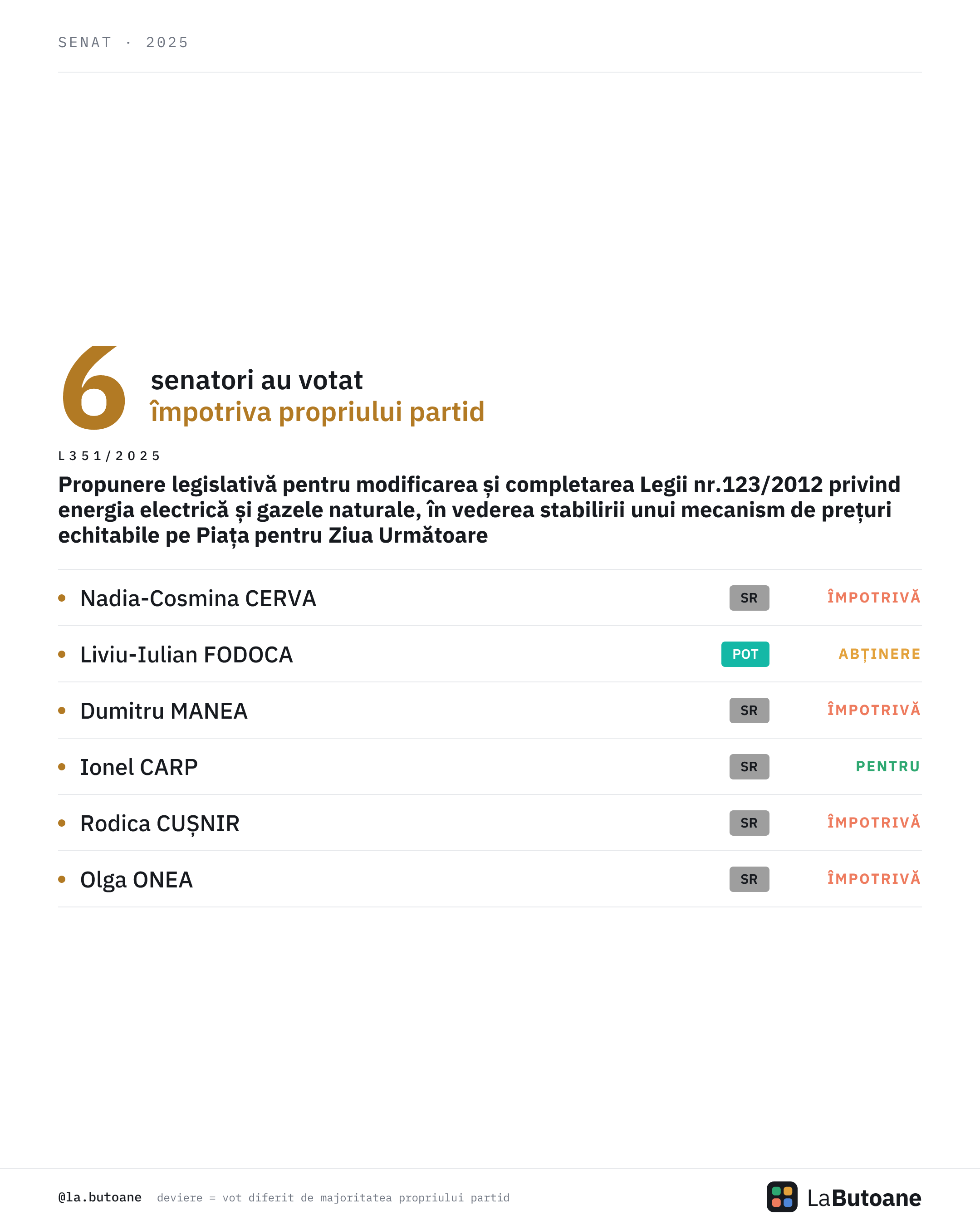Image resolution: width=980 pixels, height=1225 pixels.
Task: Click the law title paragraph
Action: 479,510
